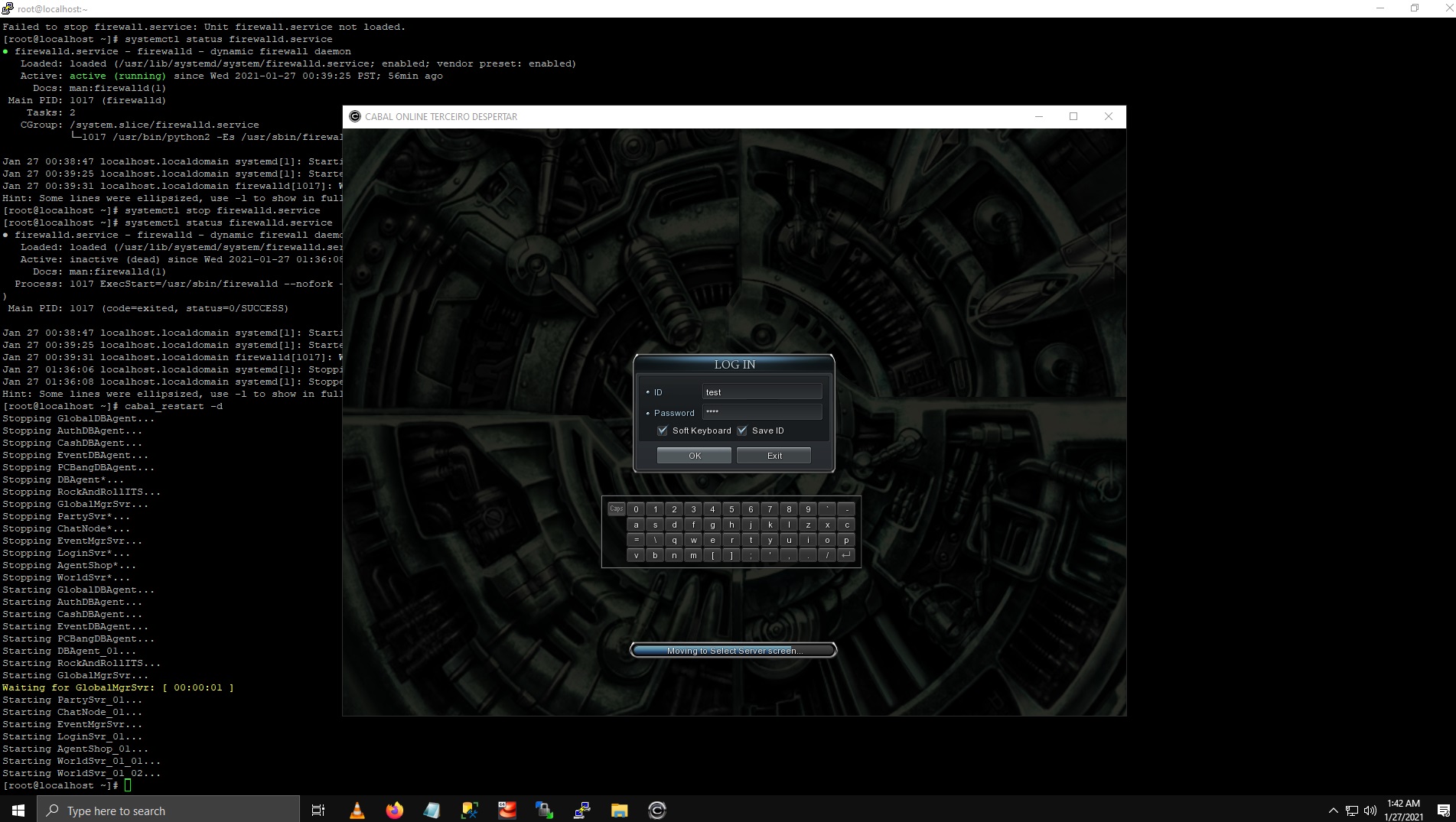
Task: Click the root@localhost terminal window title
Action: [52, 8]
